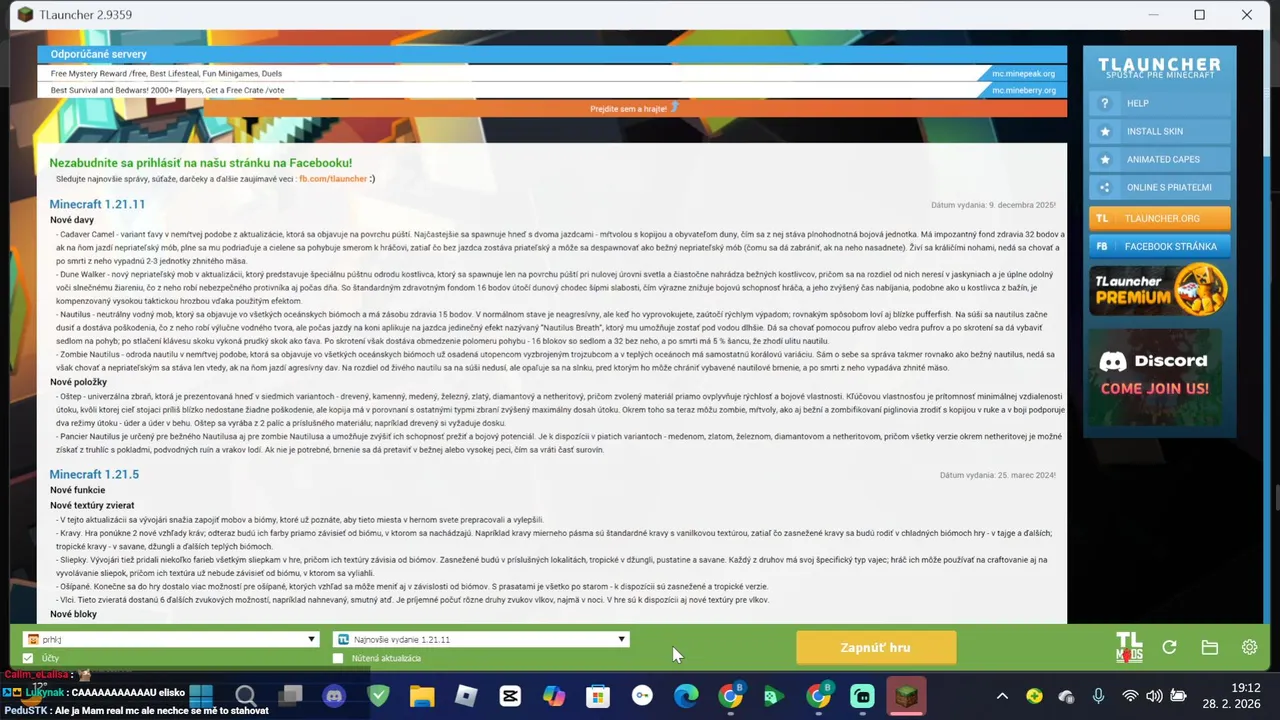Click the TL icon beside TLAUNCHER.ORG
1280x720 pixels.
[1102, 218]
